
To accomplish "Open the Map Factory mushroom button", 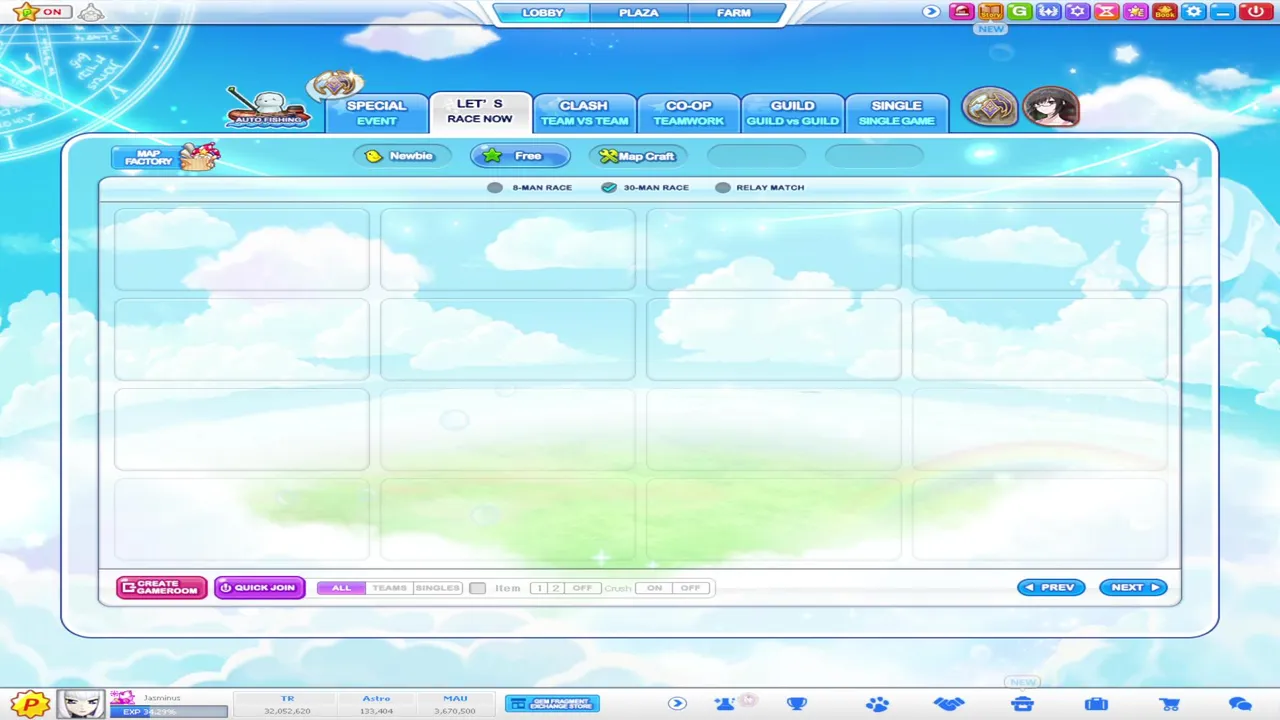I will coord(166,157).
